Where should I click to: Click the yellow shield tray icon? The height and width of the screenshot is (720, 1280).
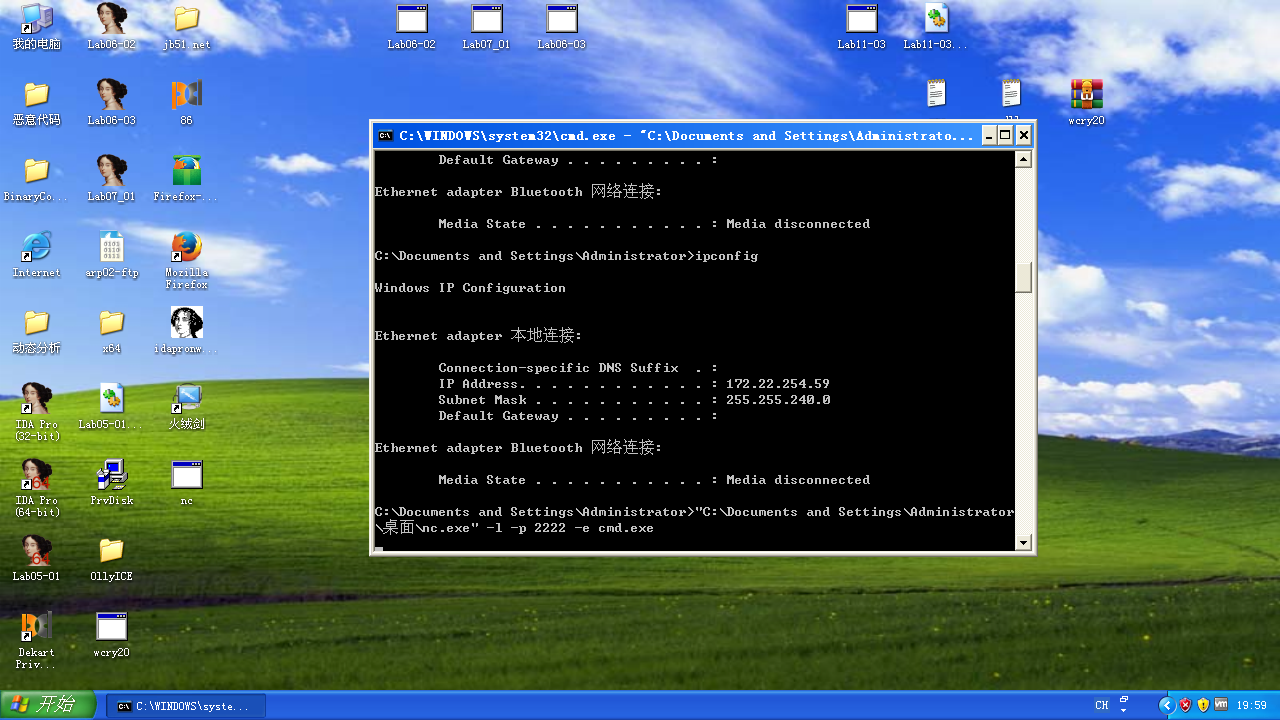pyautogui.click(x=1204, y=705)
